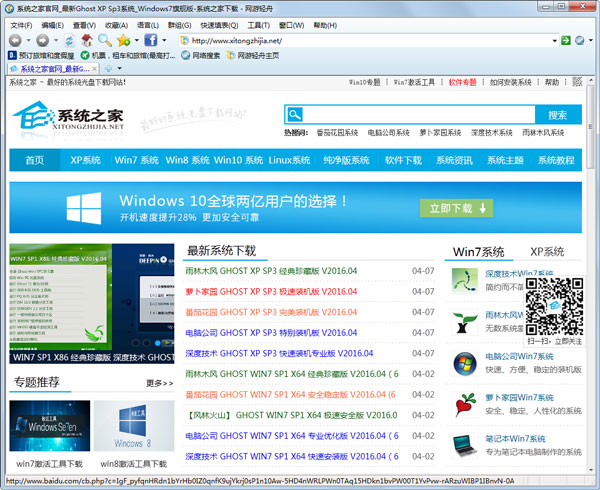Open the 收藏(A) menu
Viewport: 600px width, 490px height.
point(117,25)
